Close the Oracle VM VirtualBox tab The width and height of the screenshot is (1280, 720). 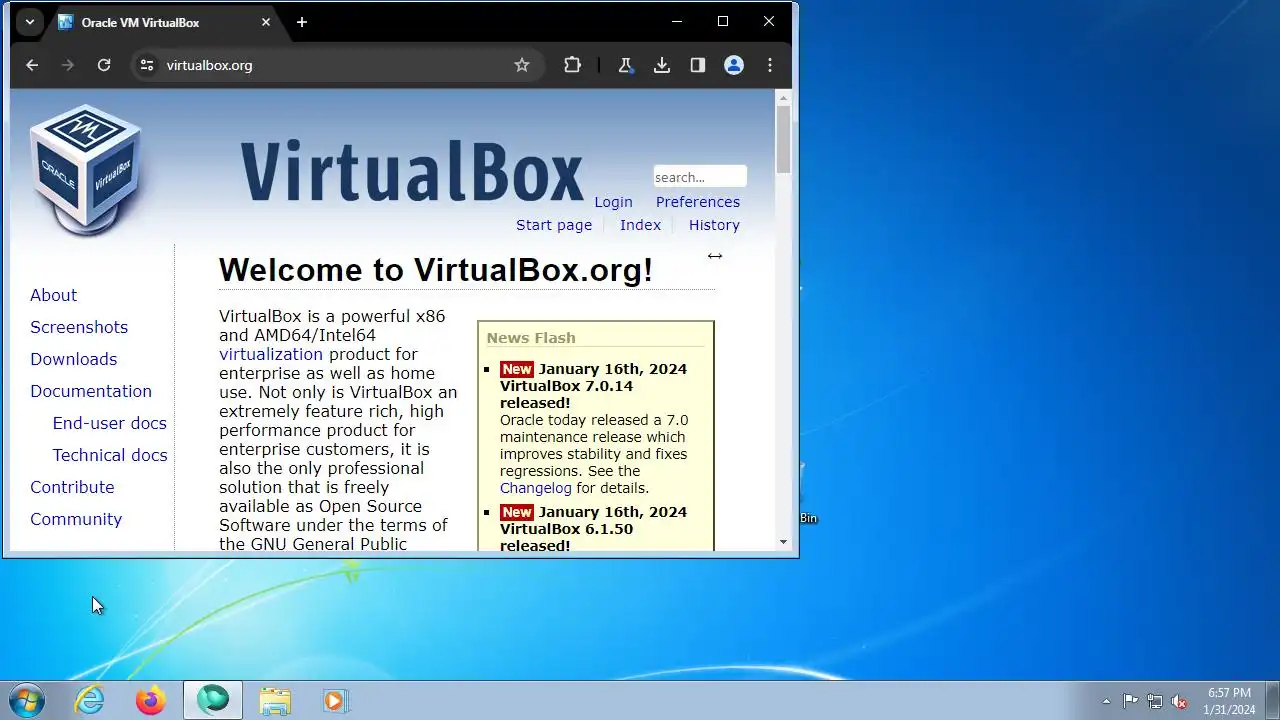266,22
